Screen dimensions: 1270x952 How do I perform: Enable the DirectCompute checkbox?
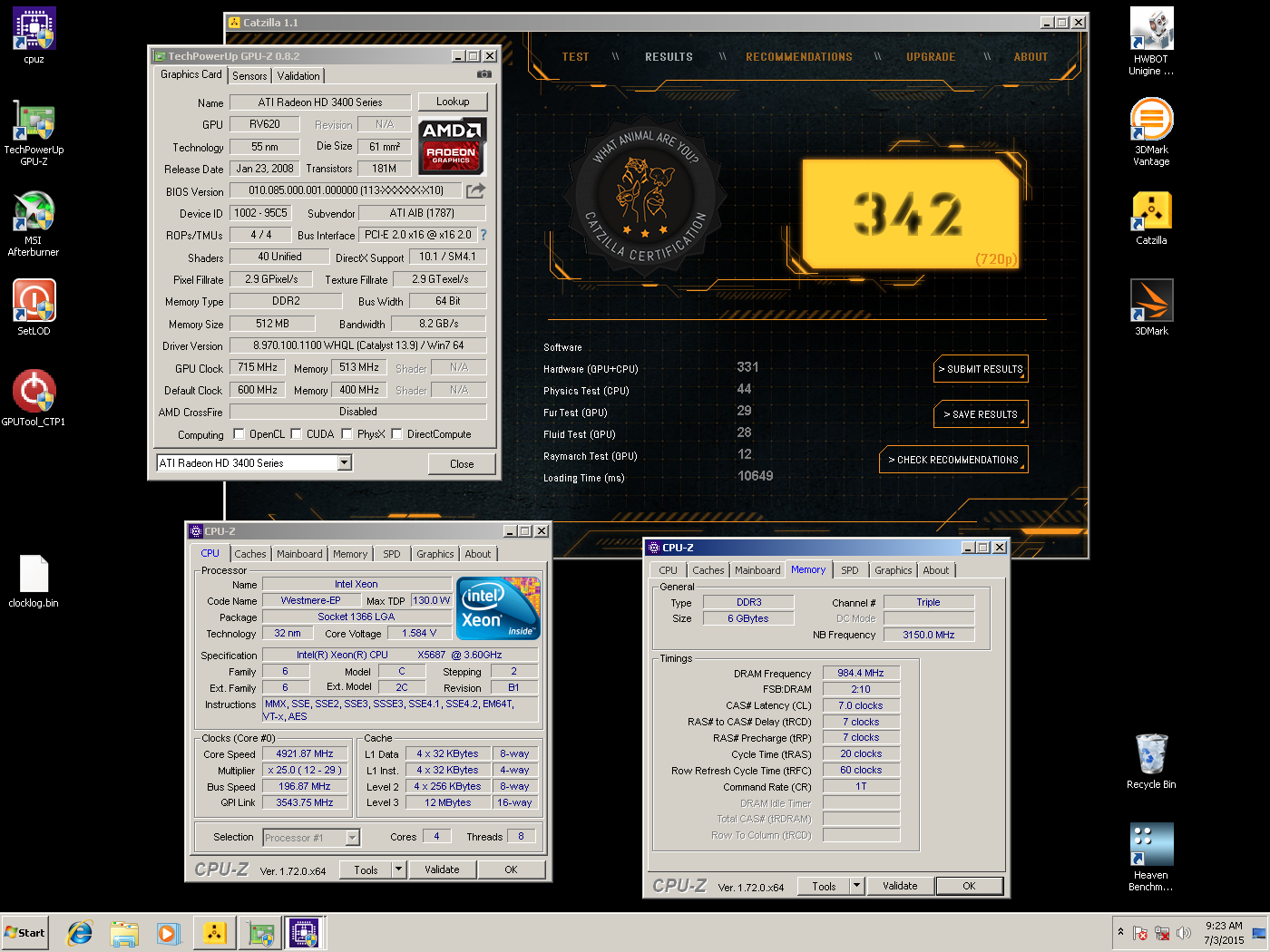coord(396,434)
